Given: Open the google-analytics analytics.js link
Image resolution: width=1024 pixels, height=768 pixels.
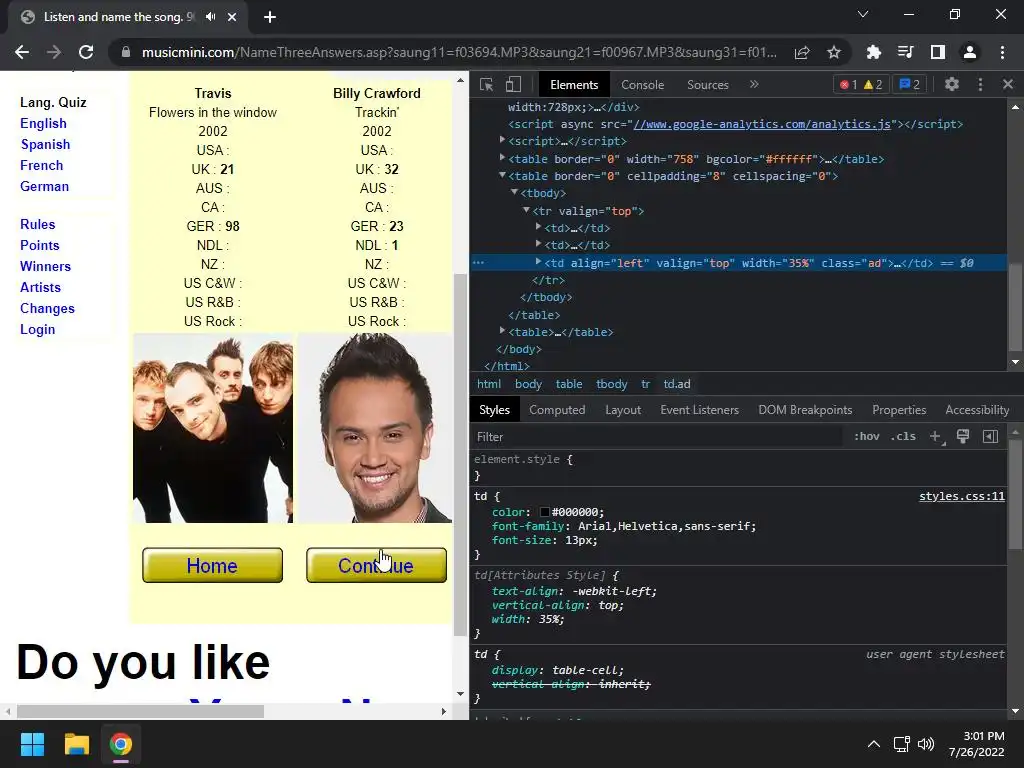Looking at the screenshot, I should (761, 124).
